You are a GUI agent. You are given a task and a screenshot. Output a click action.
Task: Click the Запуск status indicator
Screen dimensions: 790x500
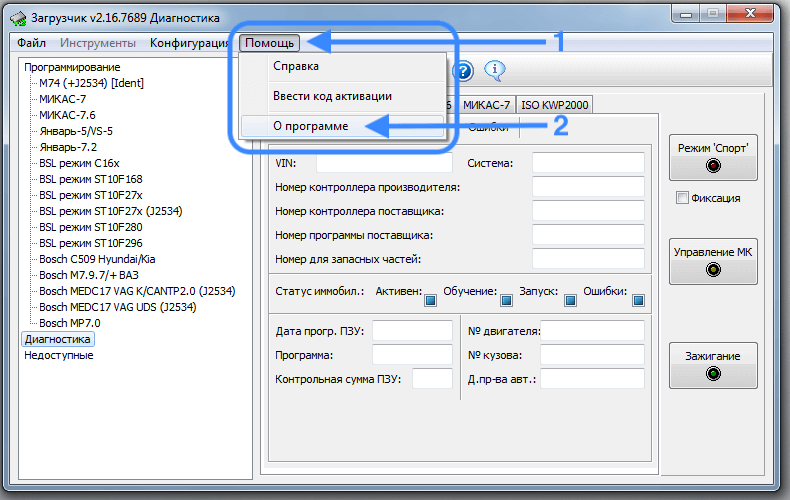tap(570, 301)
